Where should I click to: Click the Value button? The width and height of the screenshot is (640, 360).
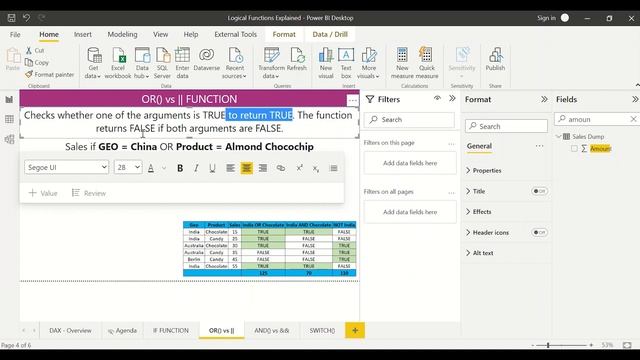(x=43, y=193)
